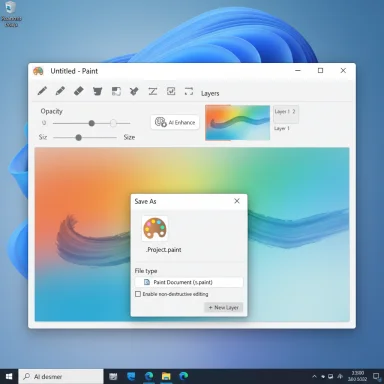384x384 pixels.
Task: Click the checkered square selection tool icon
Action: point(116,91)
